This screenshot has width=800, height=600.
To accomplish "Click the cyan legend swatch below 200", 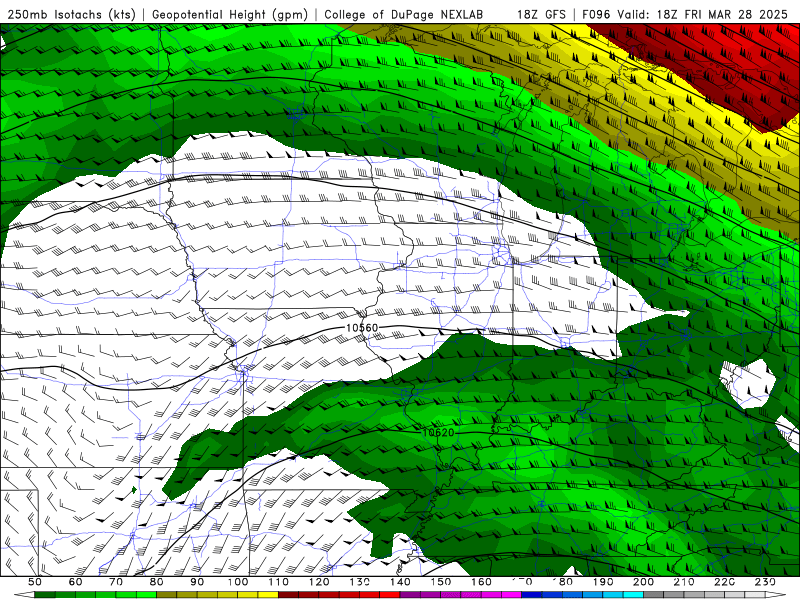I will pos(633,595).
